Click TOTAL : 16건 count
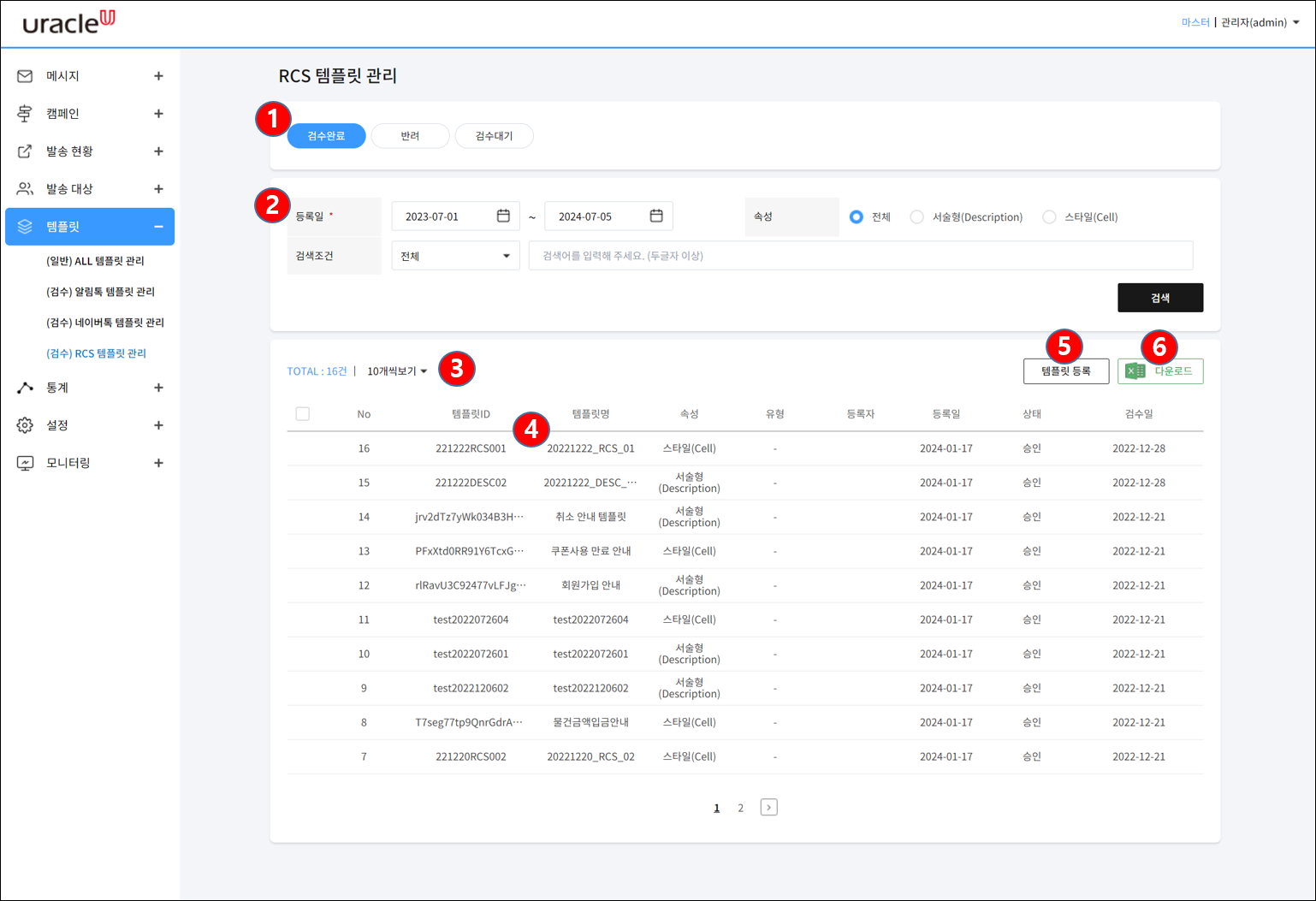 [x=317, y=371]
